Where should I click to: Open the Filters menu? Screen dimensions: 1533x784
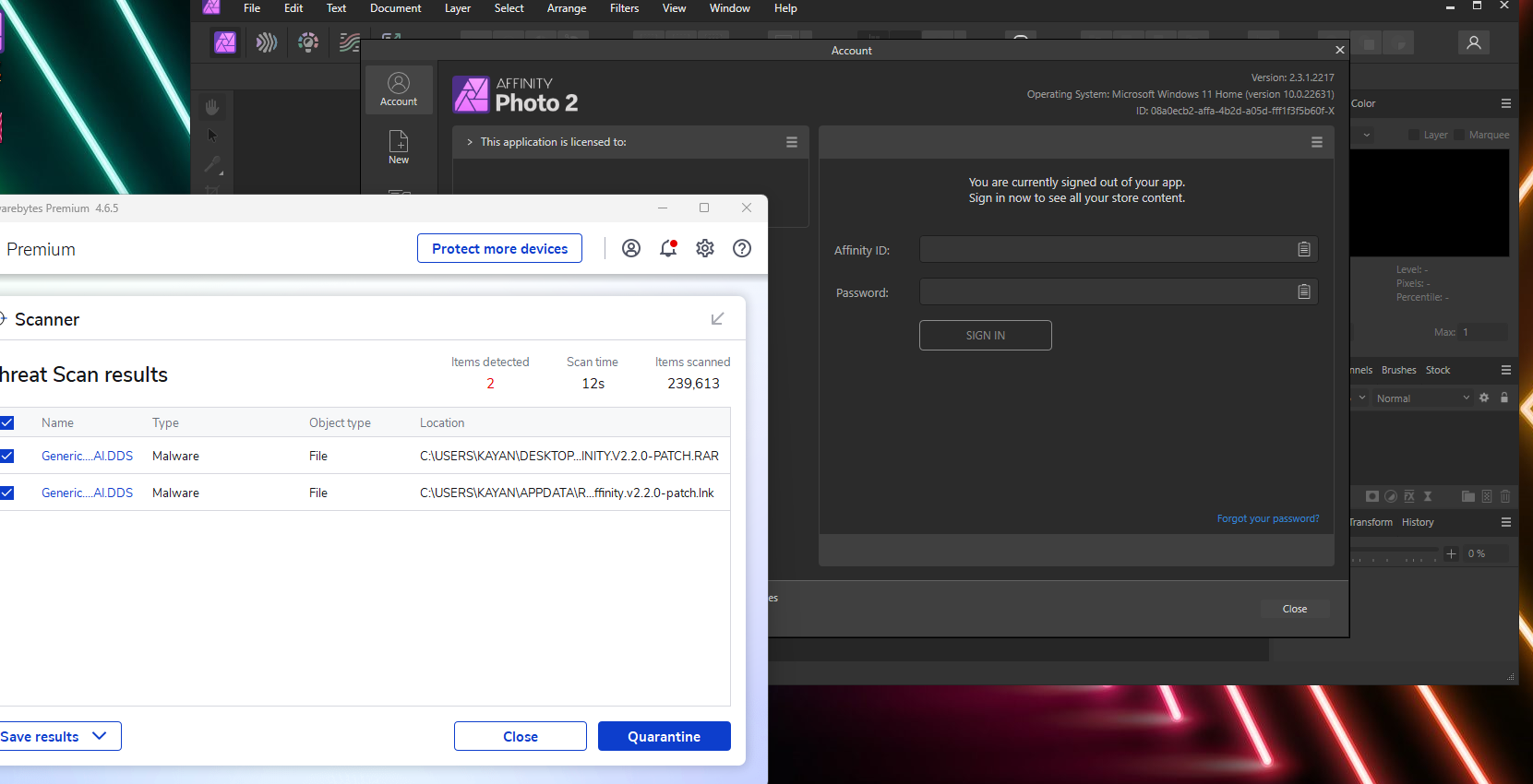625,8
